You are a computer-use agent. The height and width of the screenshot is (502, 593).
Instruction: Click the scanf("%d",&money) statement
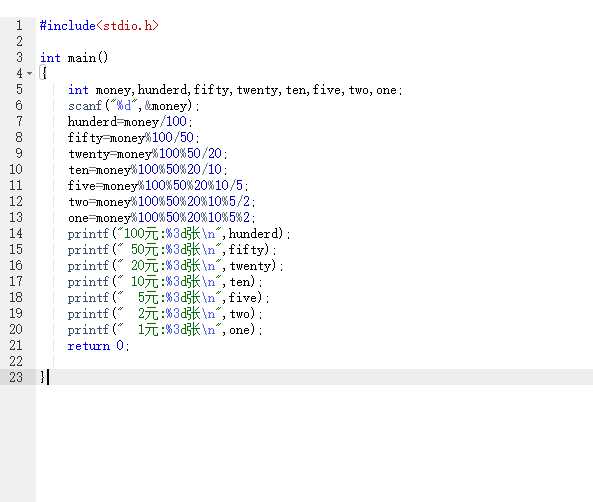pos(134,106)
